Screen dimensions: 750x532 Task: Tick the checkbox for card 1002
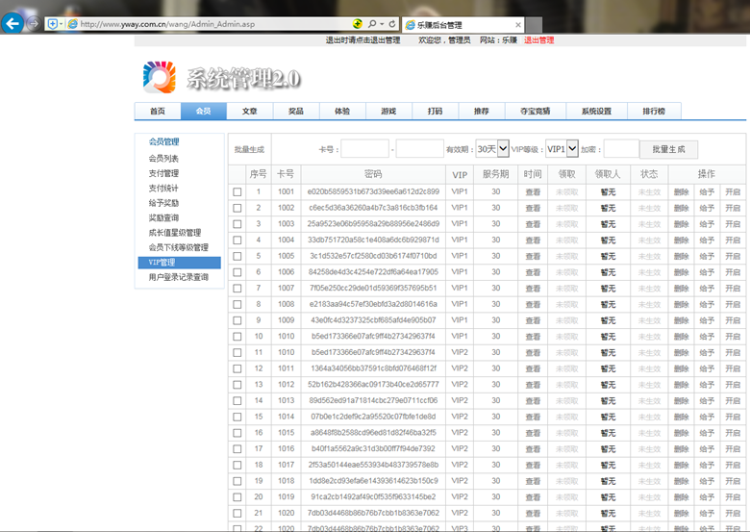click(237, 208)
